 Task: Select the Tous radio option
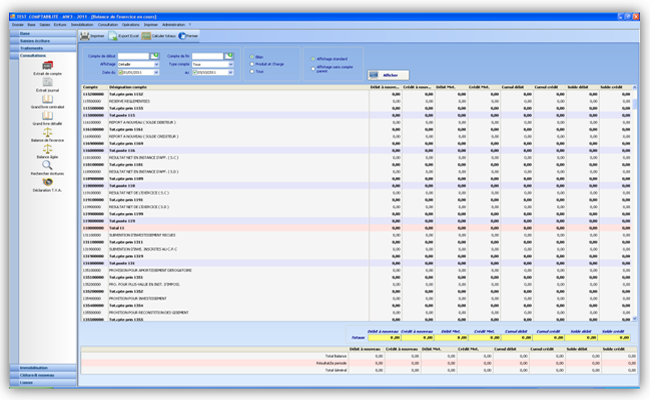click(x=252, y=71)
